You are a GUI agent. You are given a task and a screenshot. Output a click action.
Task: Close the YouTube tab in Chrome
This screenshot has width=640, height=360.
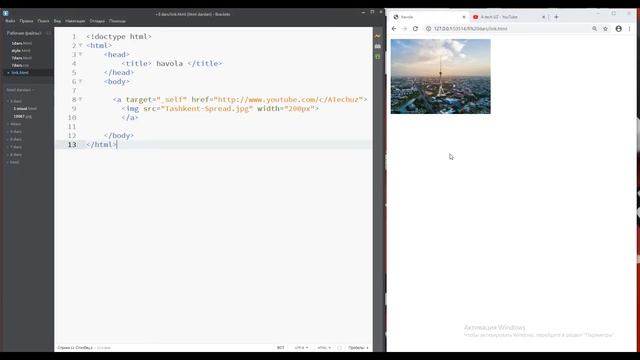coord(543,17)
